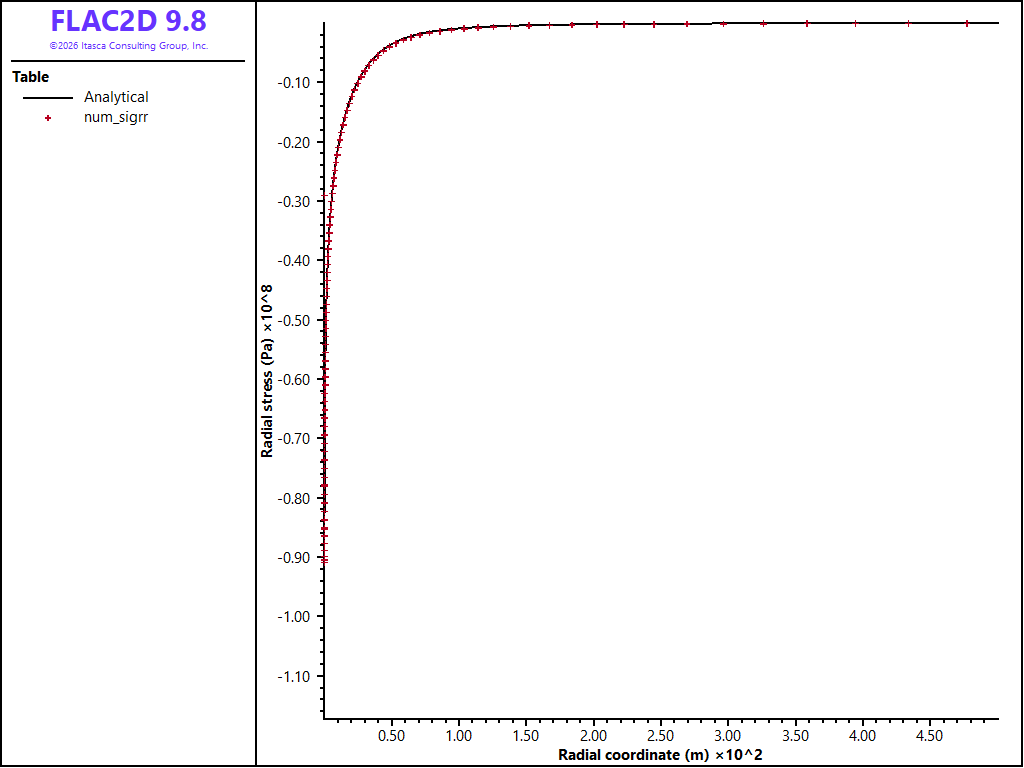Click the -1.10 tick label on the y-axis

(294, 676)
